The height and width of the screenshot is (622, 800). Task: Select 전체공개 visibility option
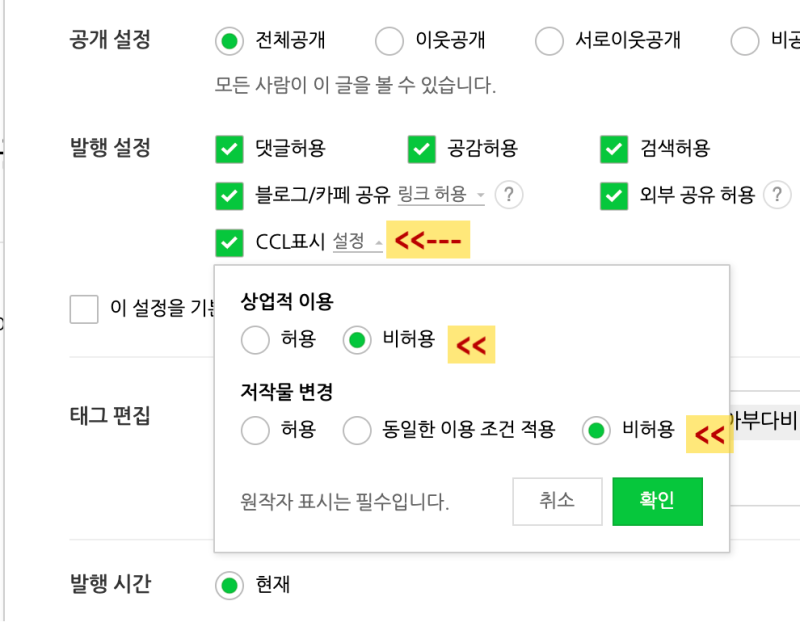pos(230,41)
